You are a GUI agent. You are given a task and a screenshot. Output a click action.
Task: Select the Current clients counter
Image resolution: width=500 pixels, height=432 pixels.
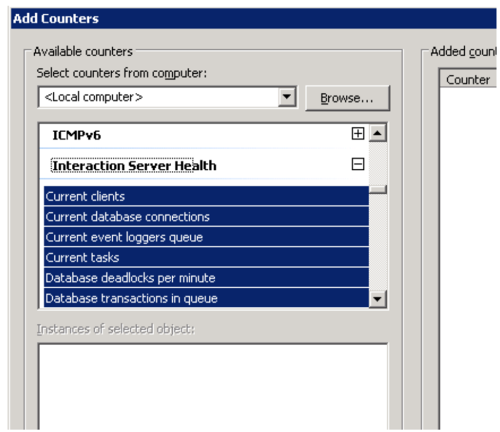pos(206,196)
